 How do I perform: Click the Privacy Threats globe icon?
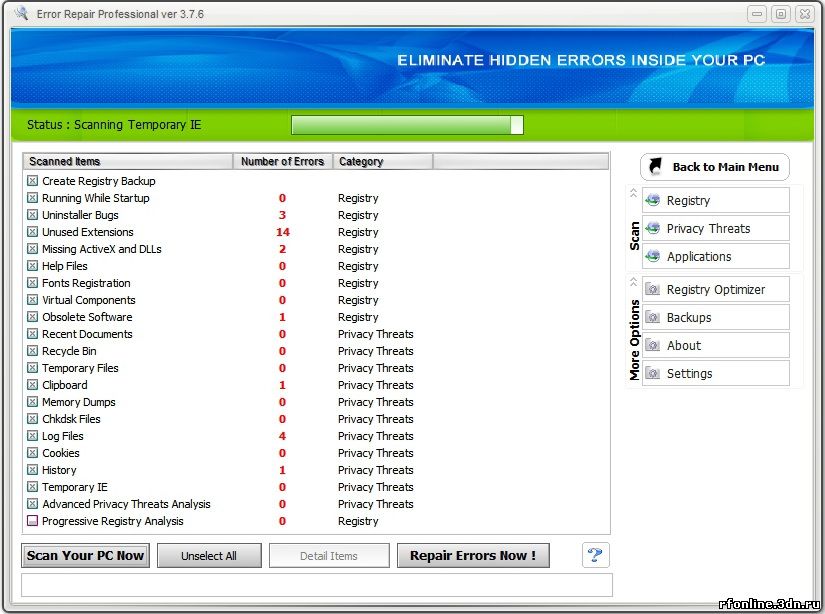tap(653, 228)
